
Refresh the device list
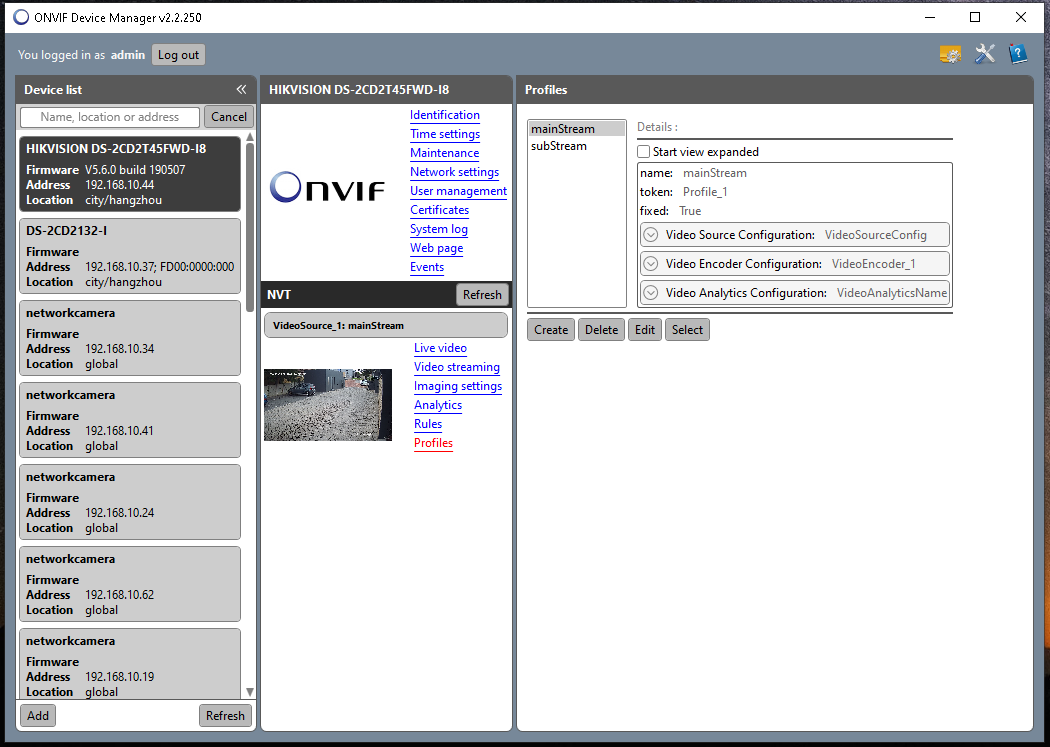(225, 716)
